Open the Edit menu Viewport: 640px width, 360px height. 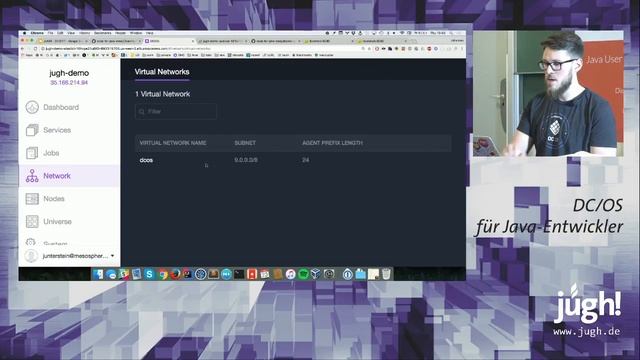[x=60, y=33]
